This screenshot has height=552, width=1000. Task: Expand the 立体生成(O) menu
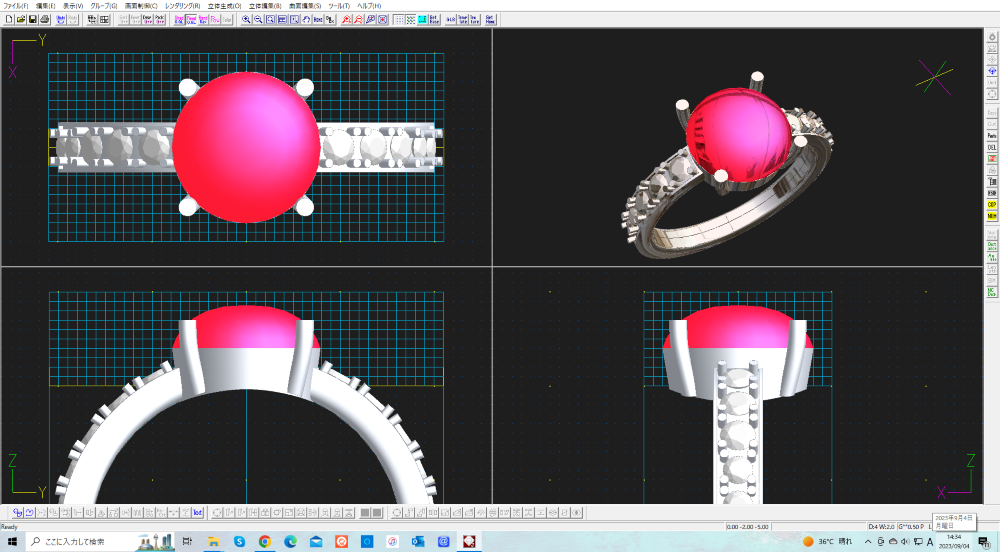click(x=224, y=6)
